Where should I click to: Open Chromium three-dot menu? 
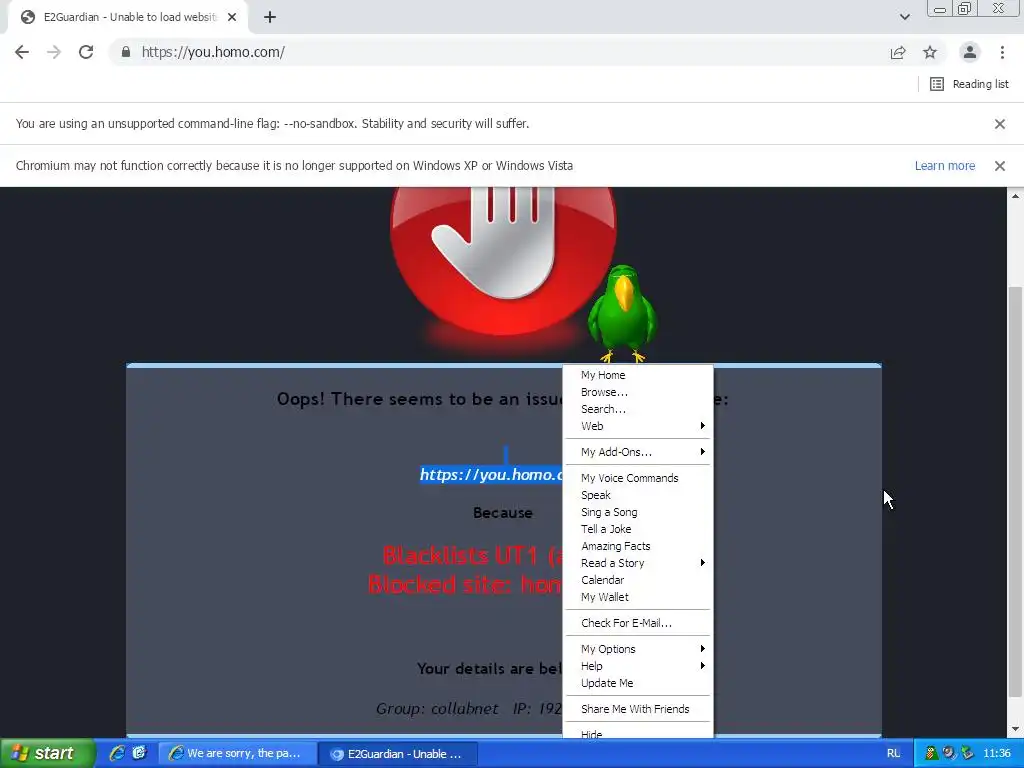[x=1002, y=52]
